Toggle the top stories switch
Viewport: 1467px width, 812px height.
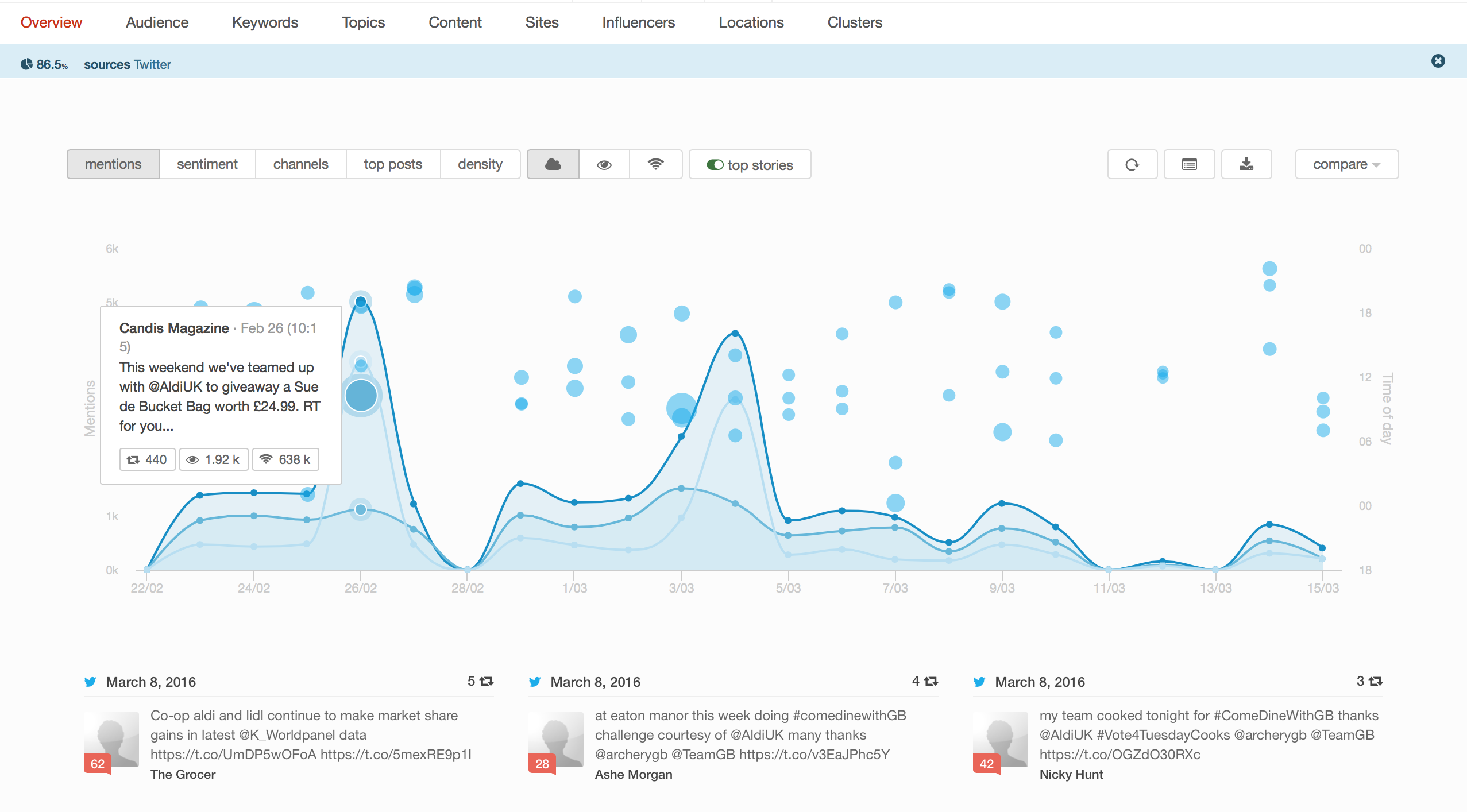tap(715, 165)
